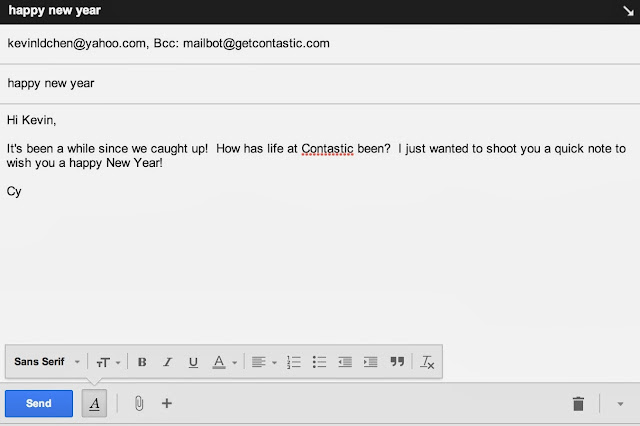Decrease the indent level
Image resolution: width=640 pixels, height=426 pixels.
345,362
